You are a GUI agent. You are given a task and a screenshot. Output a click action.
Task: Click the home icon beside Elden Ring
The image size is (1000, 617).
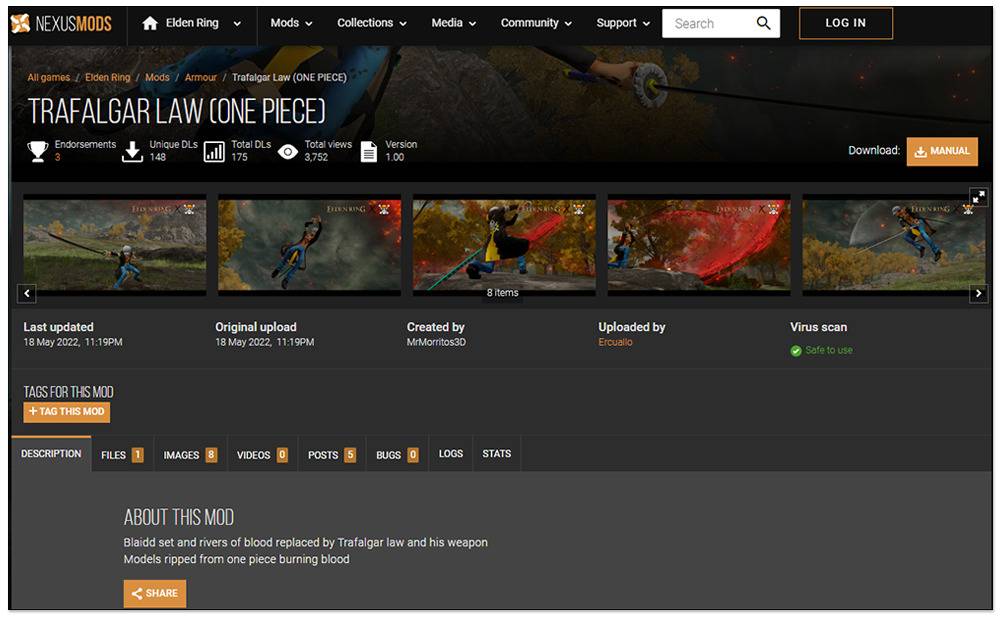click(150, 24)
